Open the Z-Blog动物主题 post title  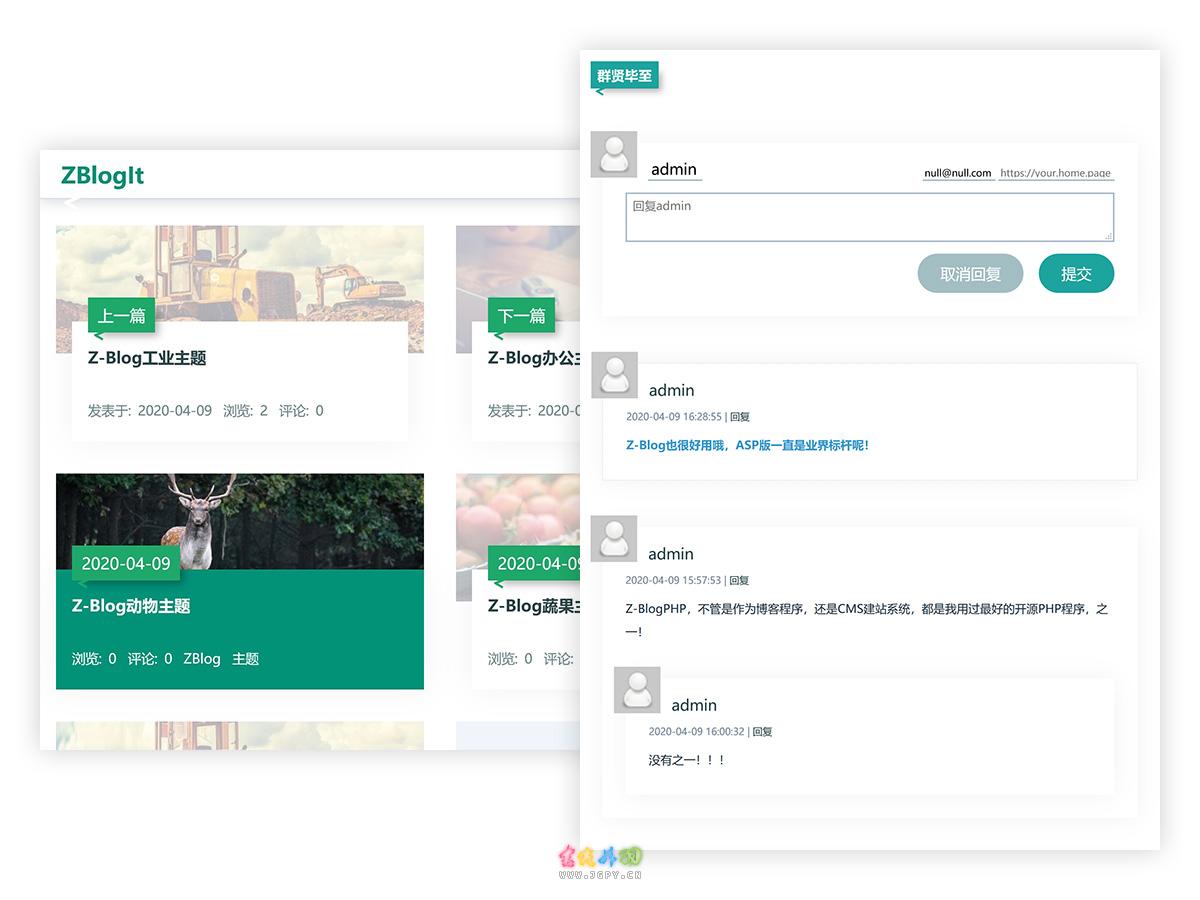(x=131, y=606)
